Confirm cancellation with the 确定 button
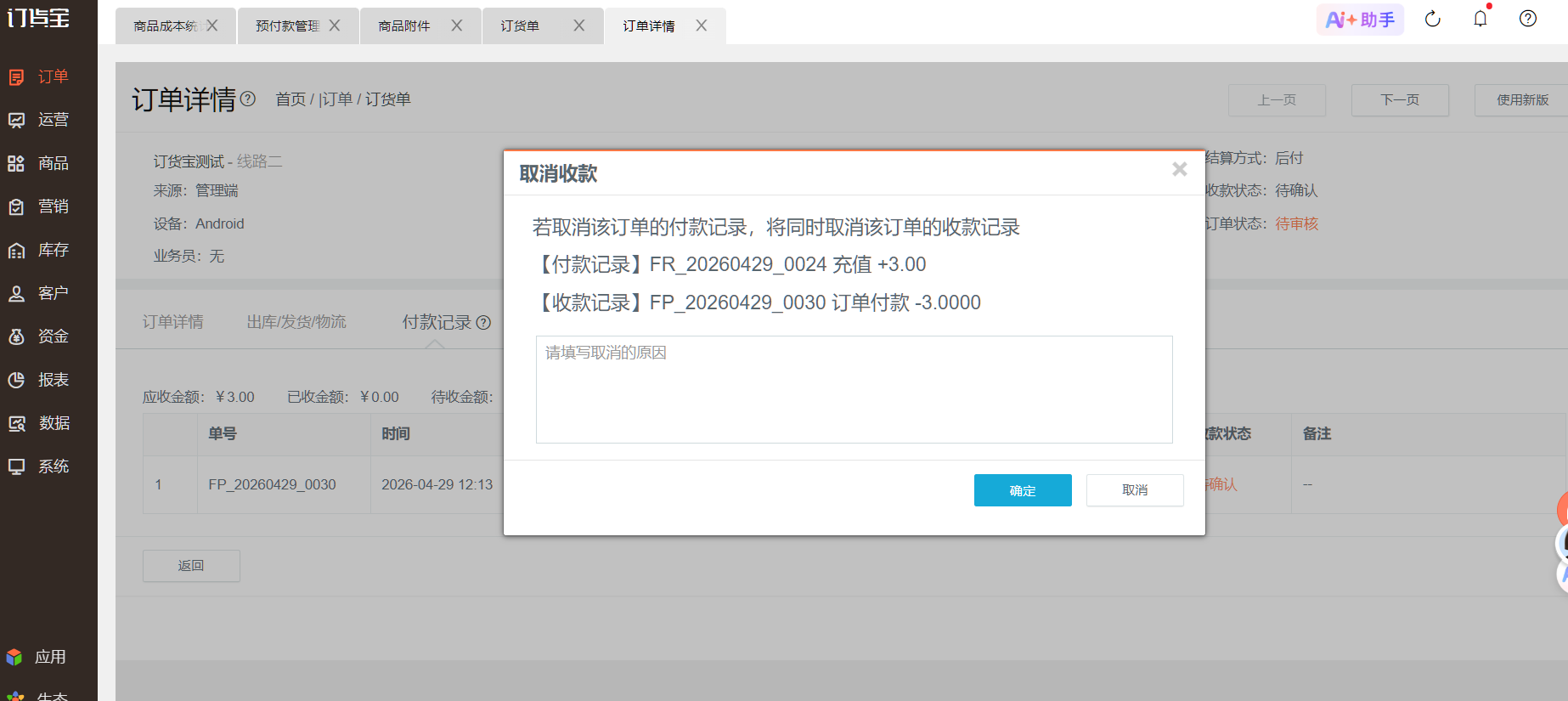The height and width of the screenshot is (701, 1568). [x=1023, y=490]
